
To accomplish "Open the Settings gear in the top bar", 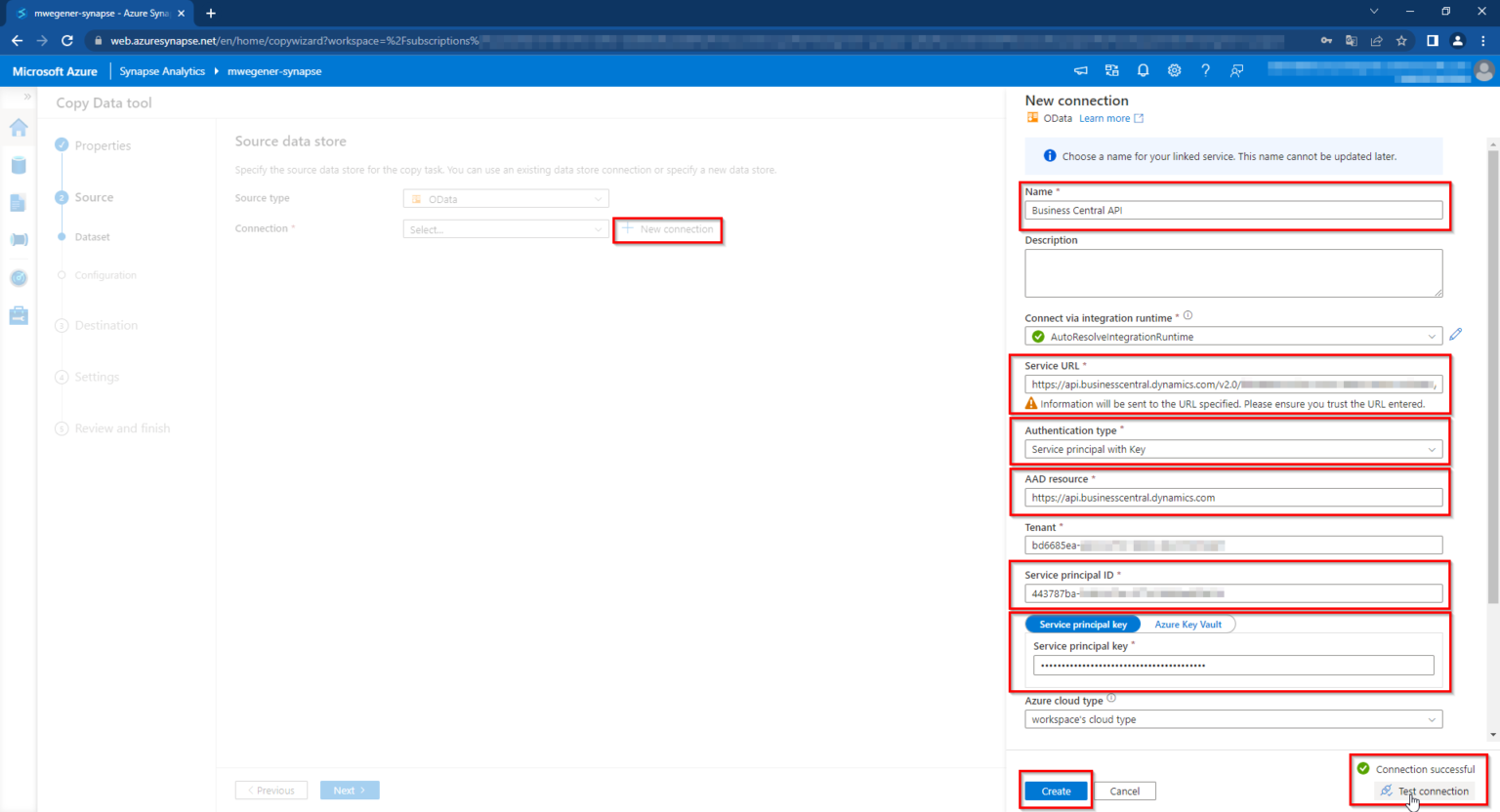I will point(1174,70).
